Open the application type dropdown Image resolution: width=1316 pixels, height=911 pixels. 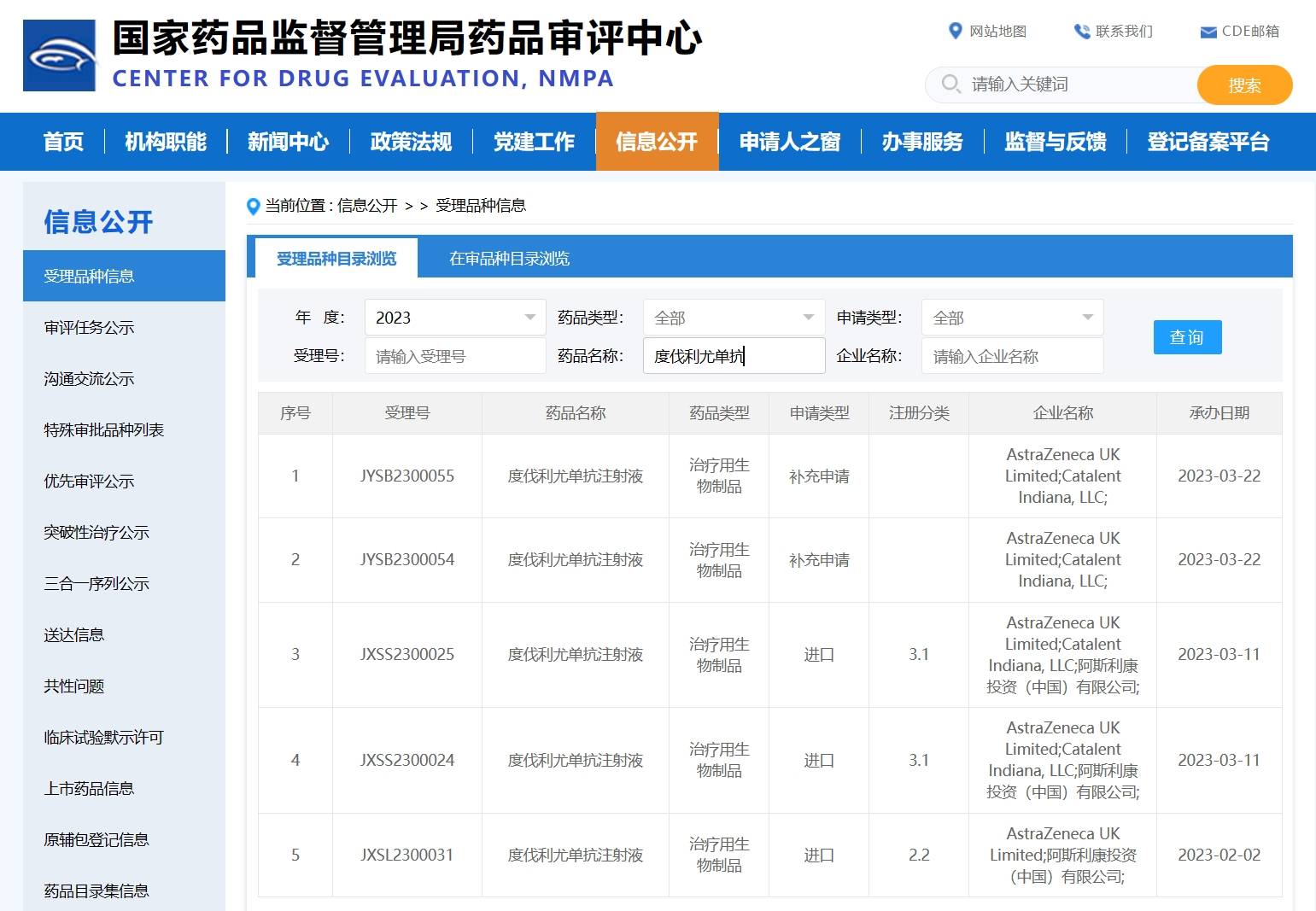click(x=1012, y=318)
